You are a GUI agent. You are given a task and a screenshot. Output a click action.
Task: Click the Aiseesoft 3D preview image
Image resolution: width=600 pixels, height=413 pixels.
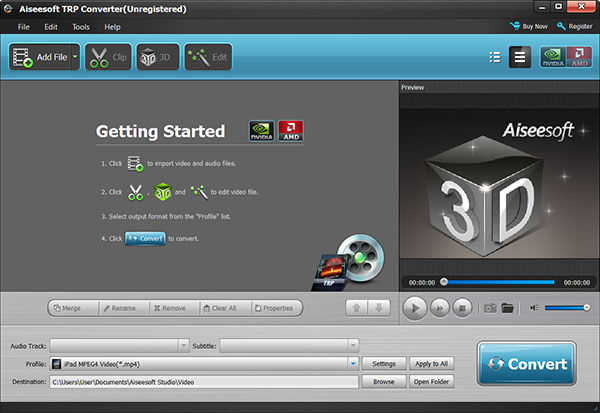[x=499, y=184]
